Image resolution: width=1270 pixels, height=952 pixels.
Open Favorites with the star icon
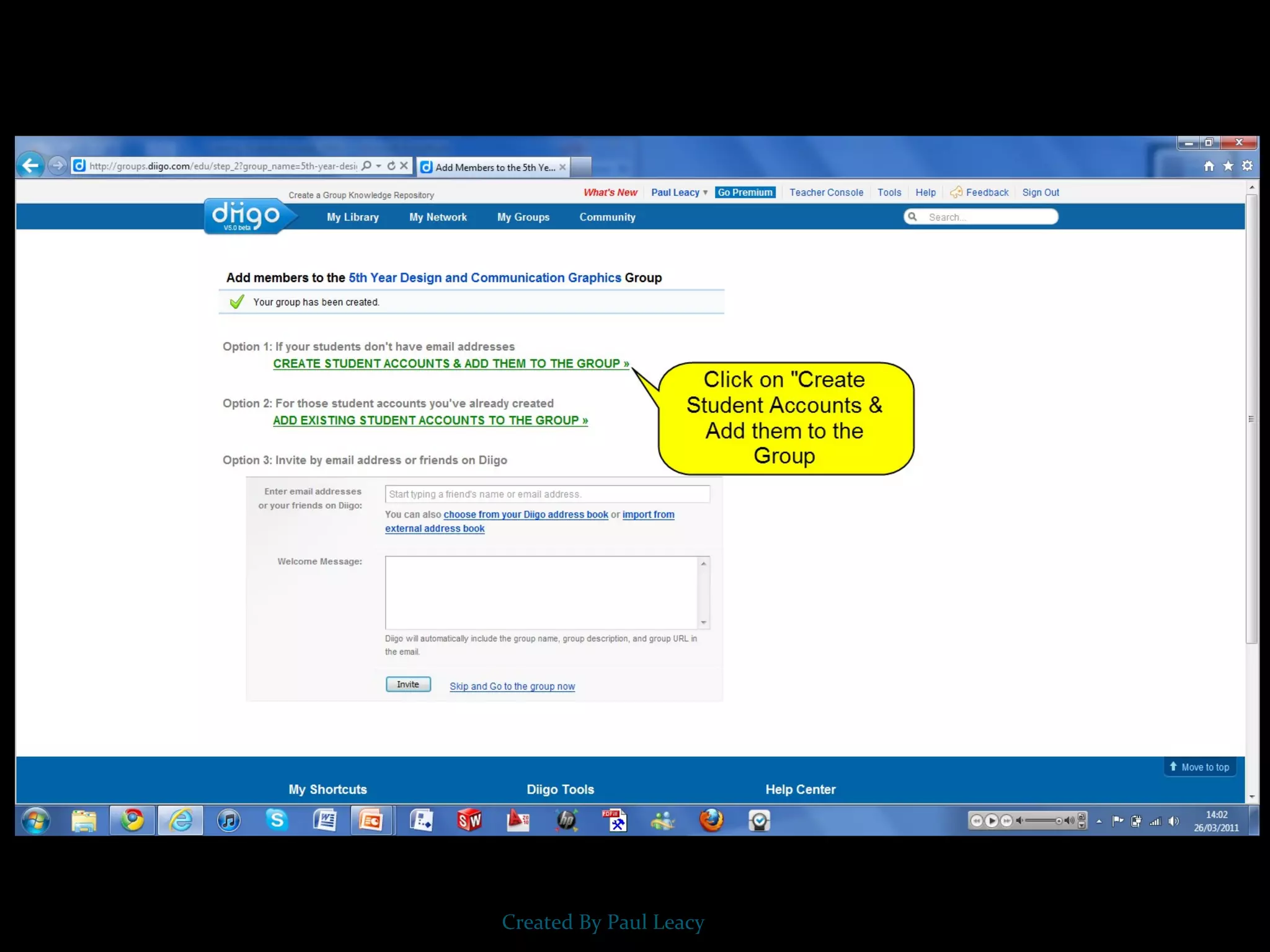[x=1228, y=165]
